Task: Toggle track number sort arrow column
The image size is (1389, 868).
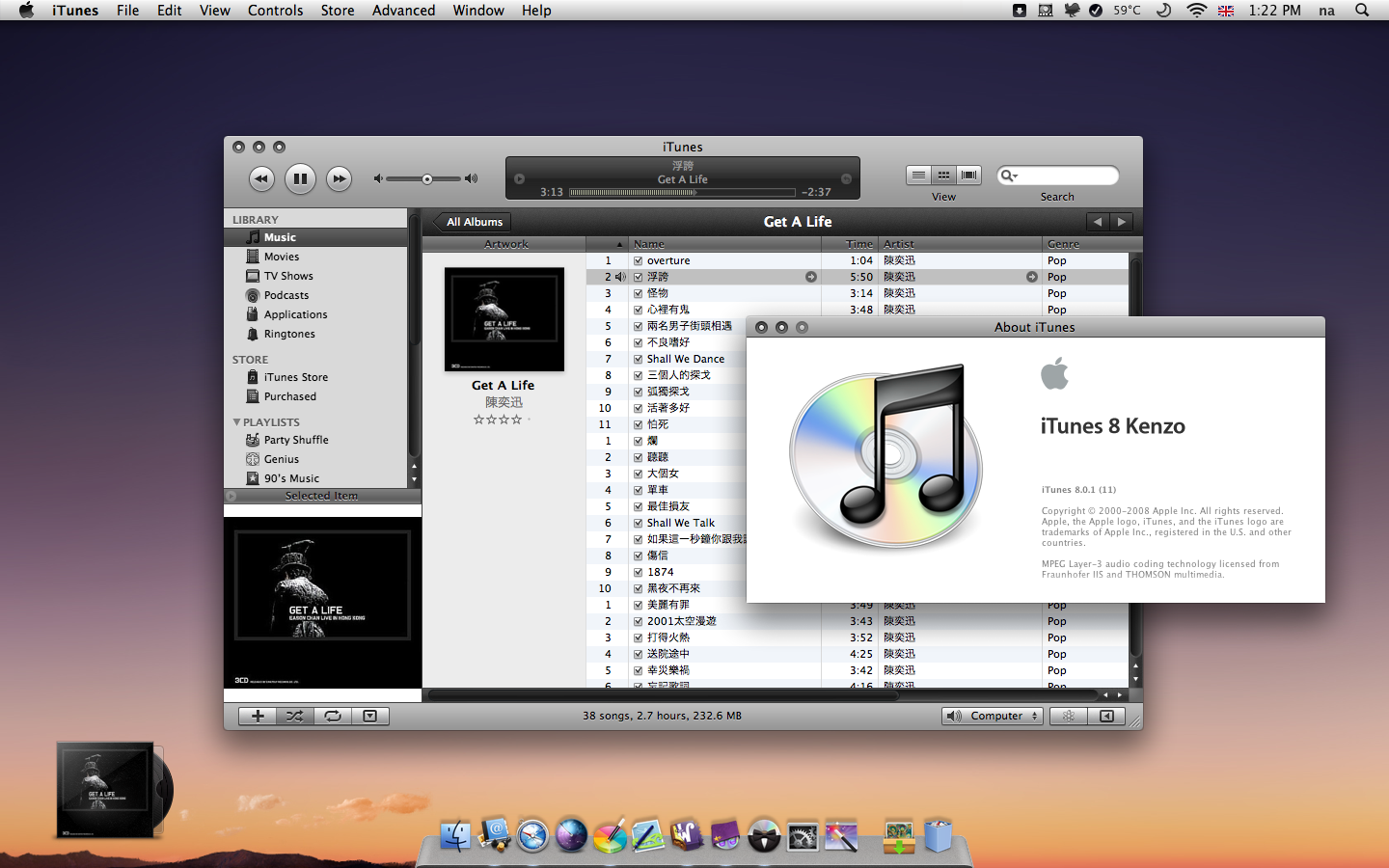Action: point(608,244)
